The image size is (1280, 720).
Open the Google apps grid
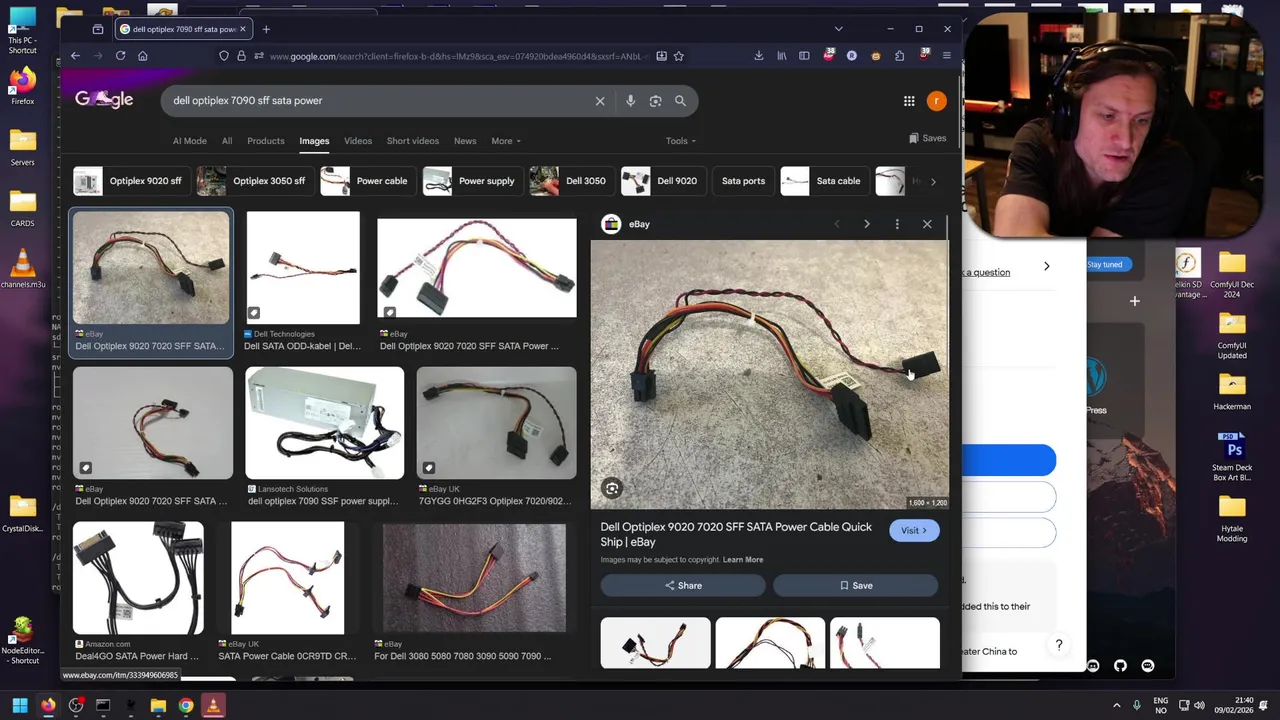point(909,101)
